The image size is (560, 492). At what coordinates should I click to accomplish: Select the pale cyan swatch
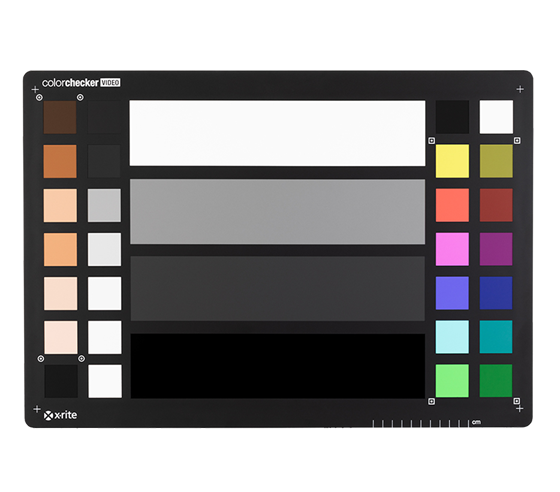click(x=452, y=337)
